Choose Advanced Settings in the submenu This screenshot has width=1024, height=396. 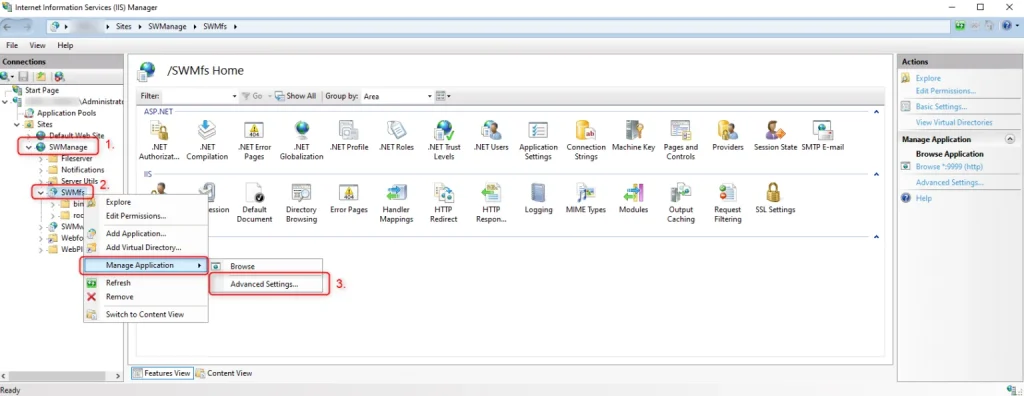(266, 284)
